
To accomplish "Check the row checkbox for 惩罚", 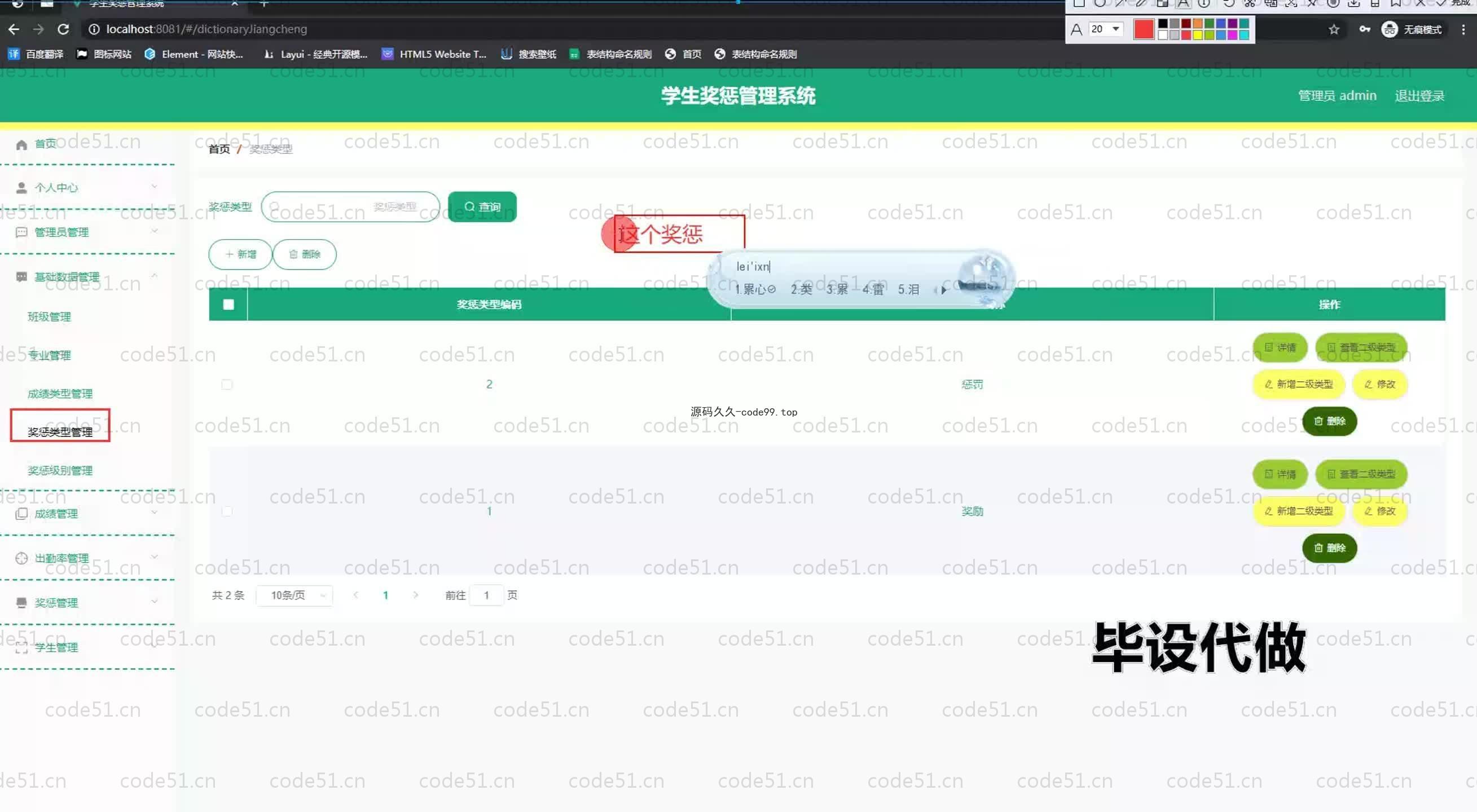I will tap(227, 385).
